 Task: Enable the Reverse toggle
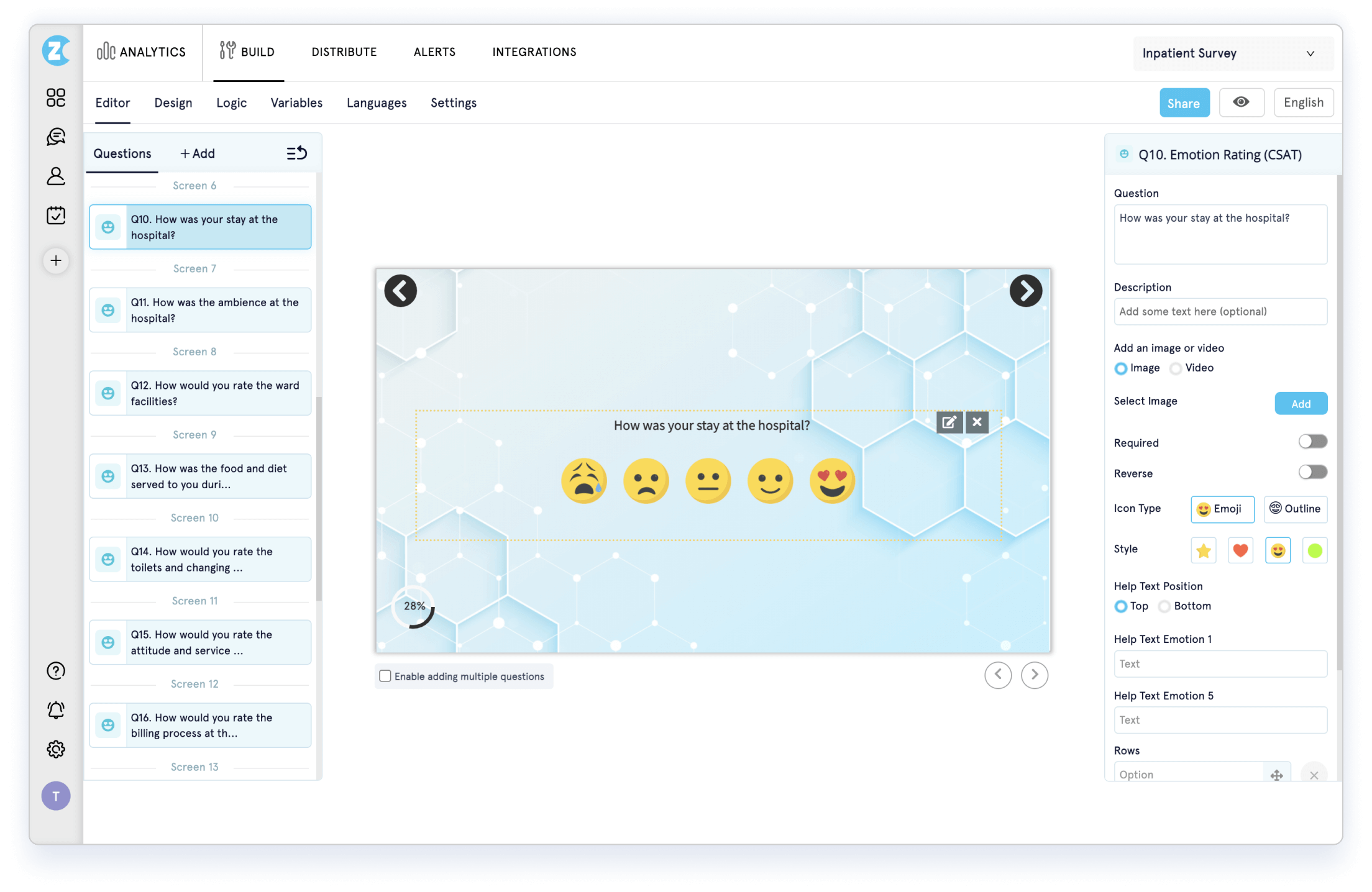[1312, 472]
